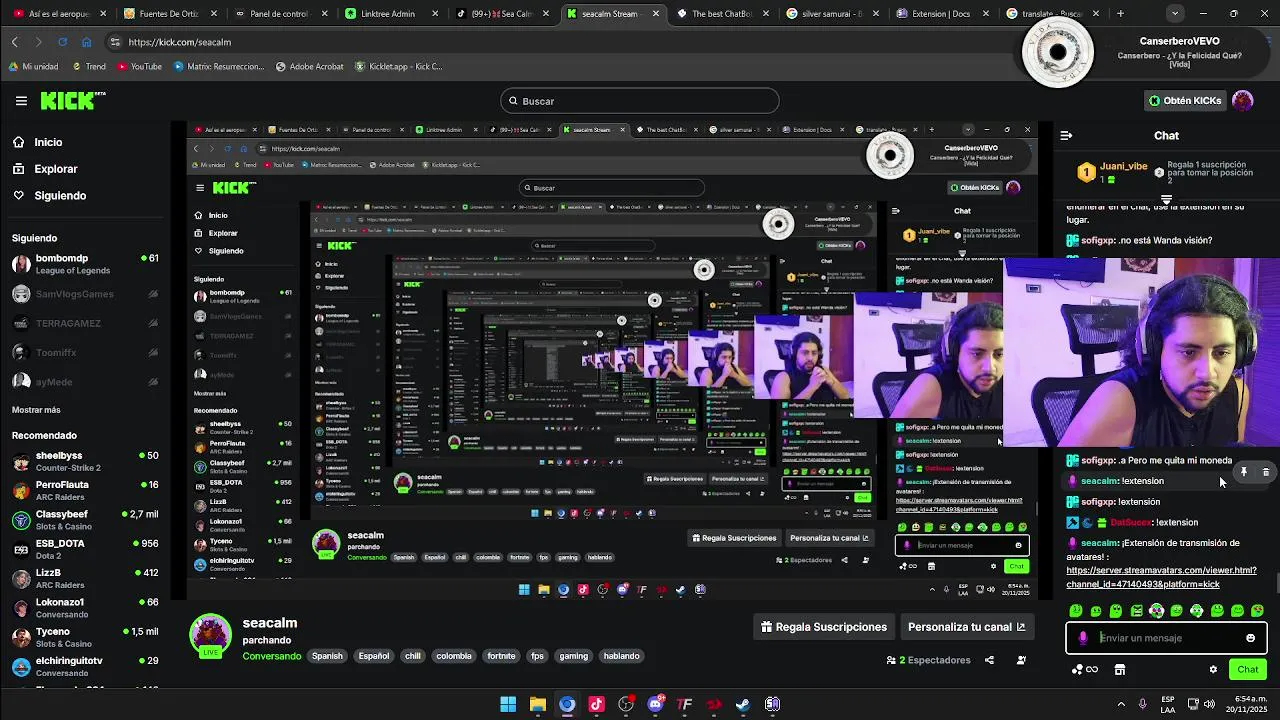Open LizzB recommended channel
The width and height of the screenshot is (1280, 720).
click(x=85, y=578)
